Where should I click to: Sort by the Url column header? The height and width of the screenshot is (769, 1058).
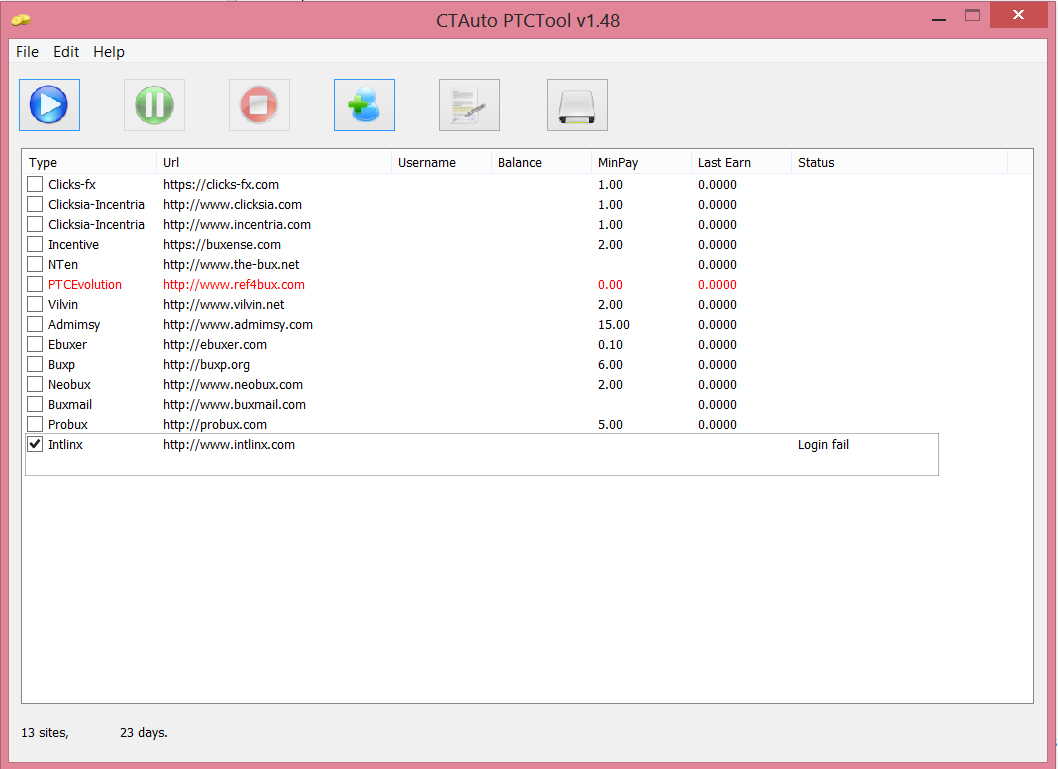click(274, 163)
